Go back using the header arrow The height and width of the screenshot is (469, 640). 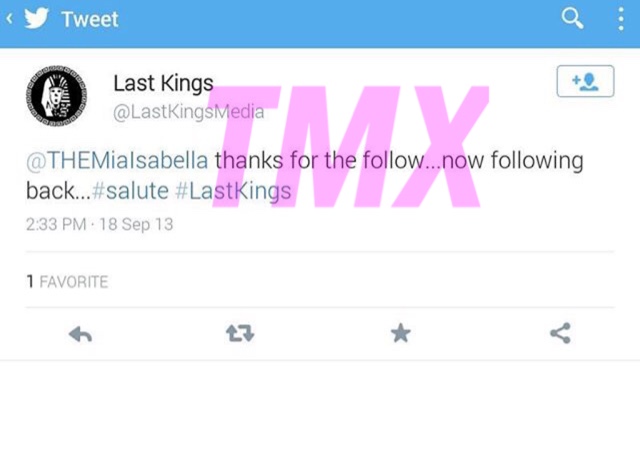coord(9,19)
